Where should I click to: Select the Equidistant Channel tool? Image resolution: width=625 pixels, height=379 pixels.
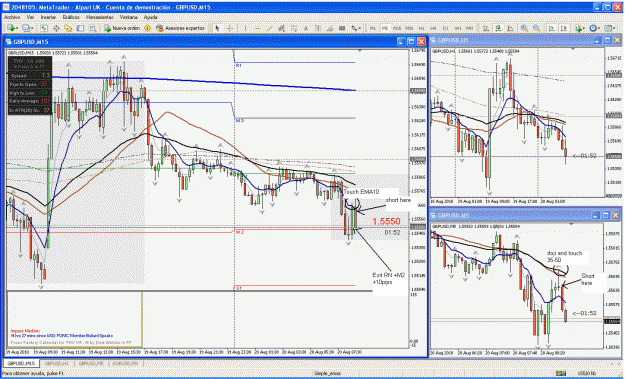click(281, 28)
